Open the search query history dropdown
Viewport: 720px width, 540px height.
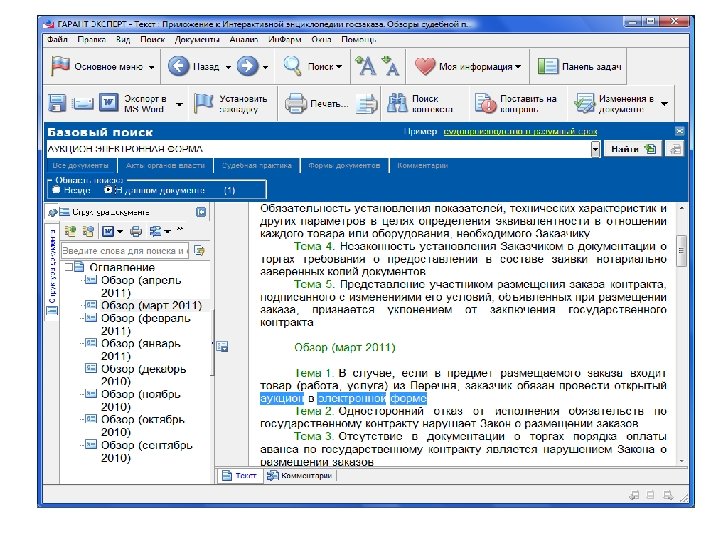(x=595, y=149)
